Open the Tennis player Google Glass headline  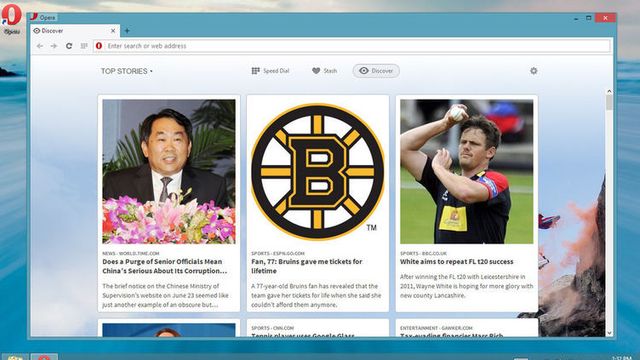click(303, 335)
